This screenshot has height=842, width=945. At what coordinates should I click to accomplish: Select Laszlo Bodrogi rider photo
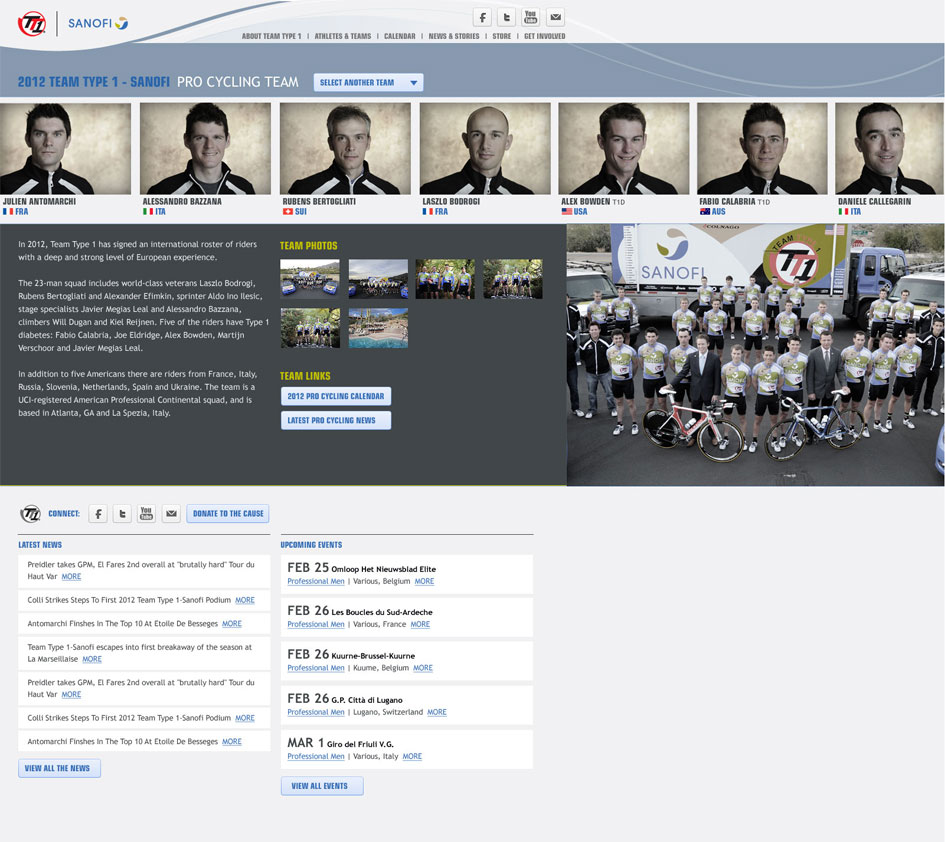click(x=485, y=148)
